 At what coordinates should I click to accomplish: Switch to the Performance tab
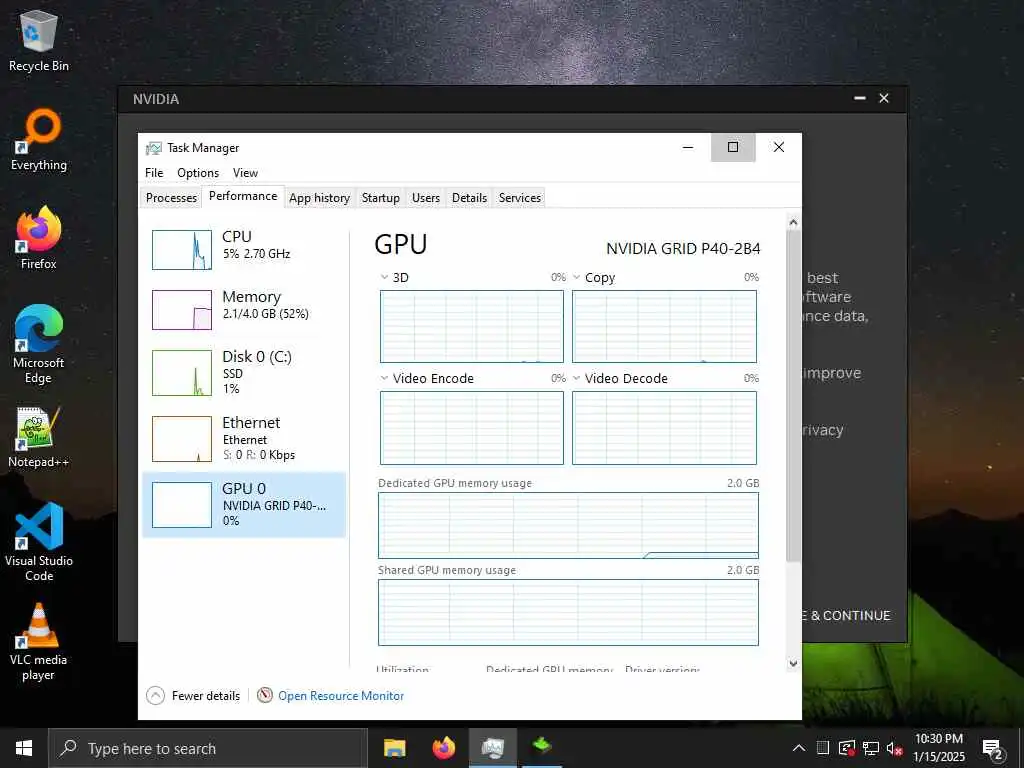pyautogui.click(x=243, y=197)
